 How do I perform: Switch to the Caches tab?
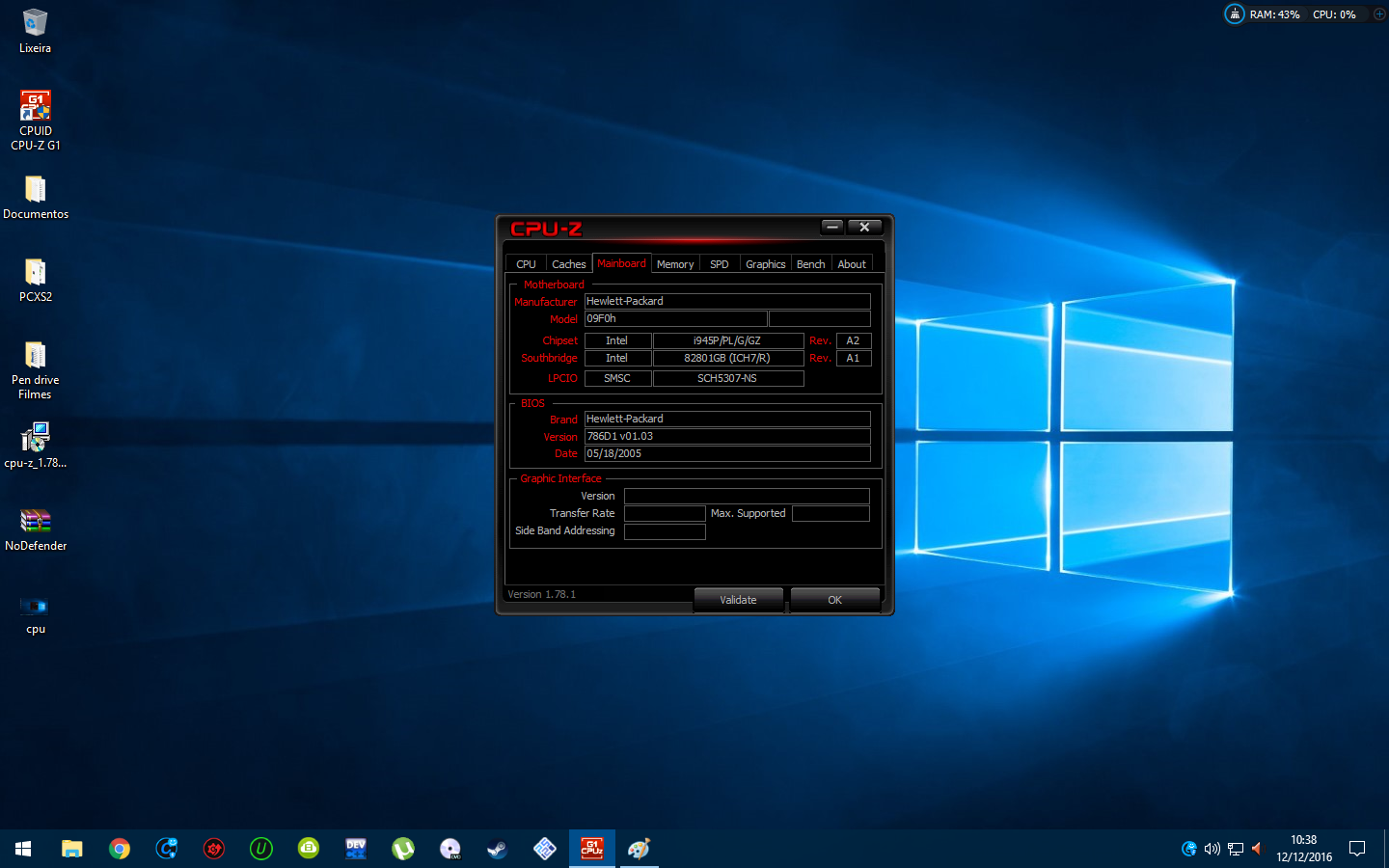pyautogui.click(x=568, y=264)
